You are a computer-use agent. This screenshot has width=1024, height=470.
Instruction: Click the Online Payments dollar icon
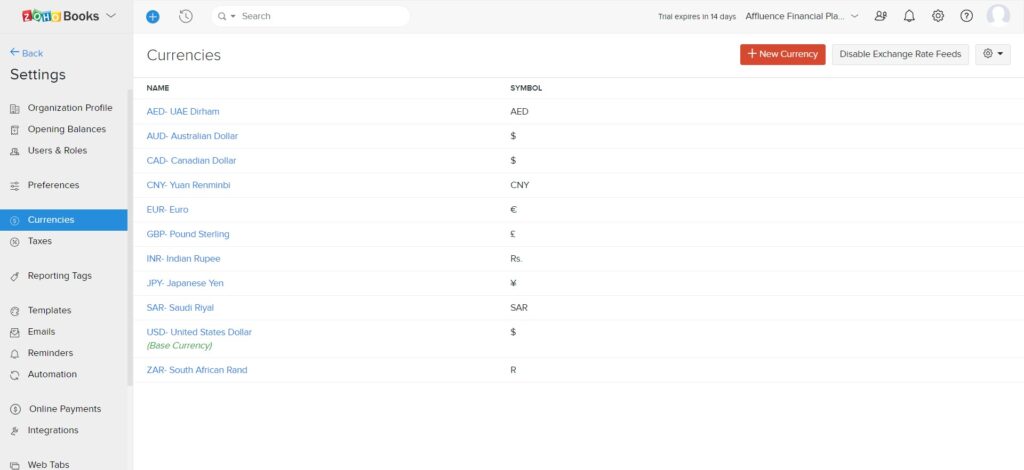click(16, 409)
